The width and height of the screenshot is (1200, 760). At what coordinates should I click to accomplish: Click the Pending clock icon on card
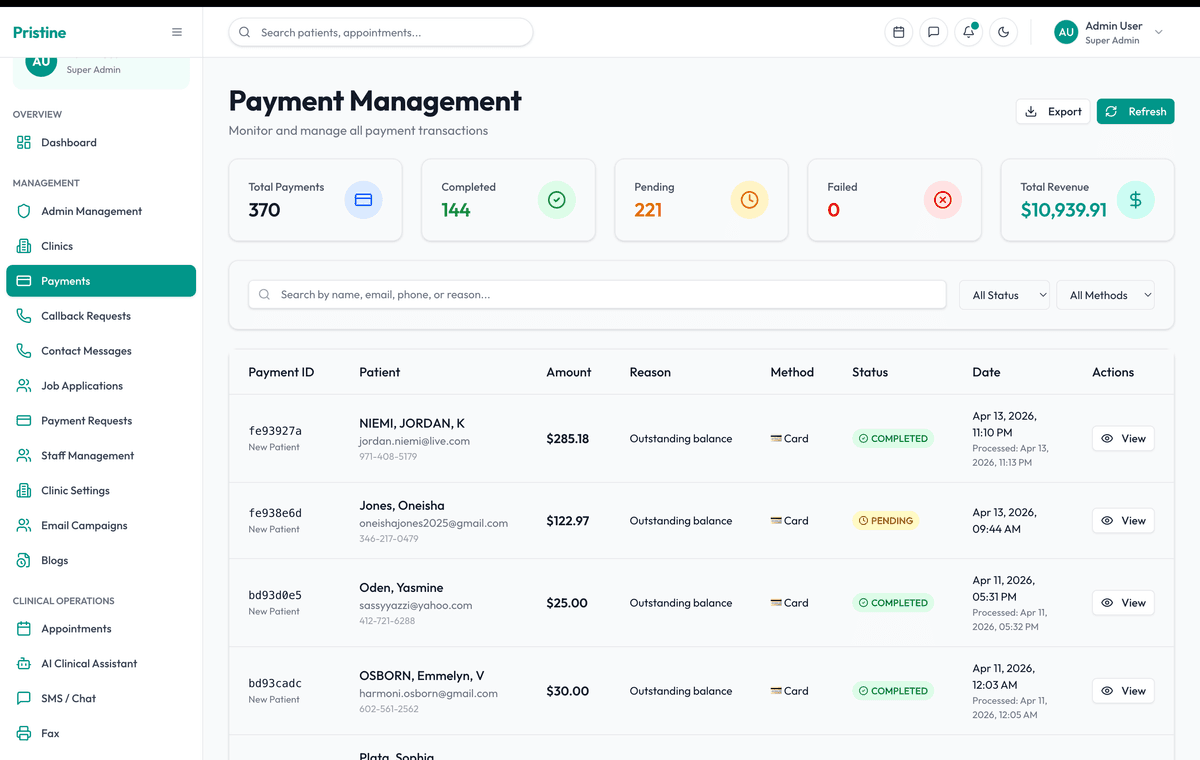coord(749,200)
